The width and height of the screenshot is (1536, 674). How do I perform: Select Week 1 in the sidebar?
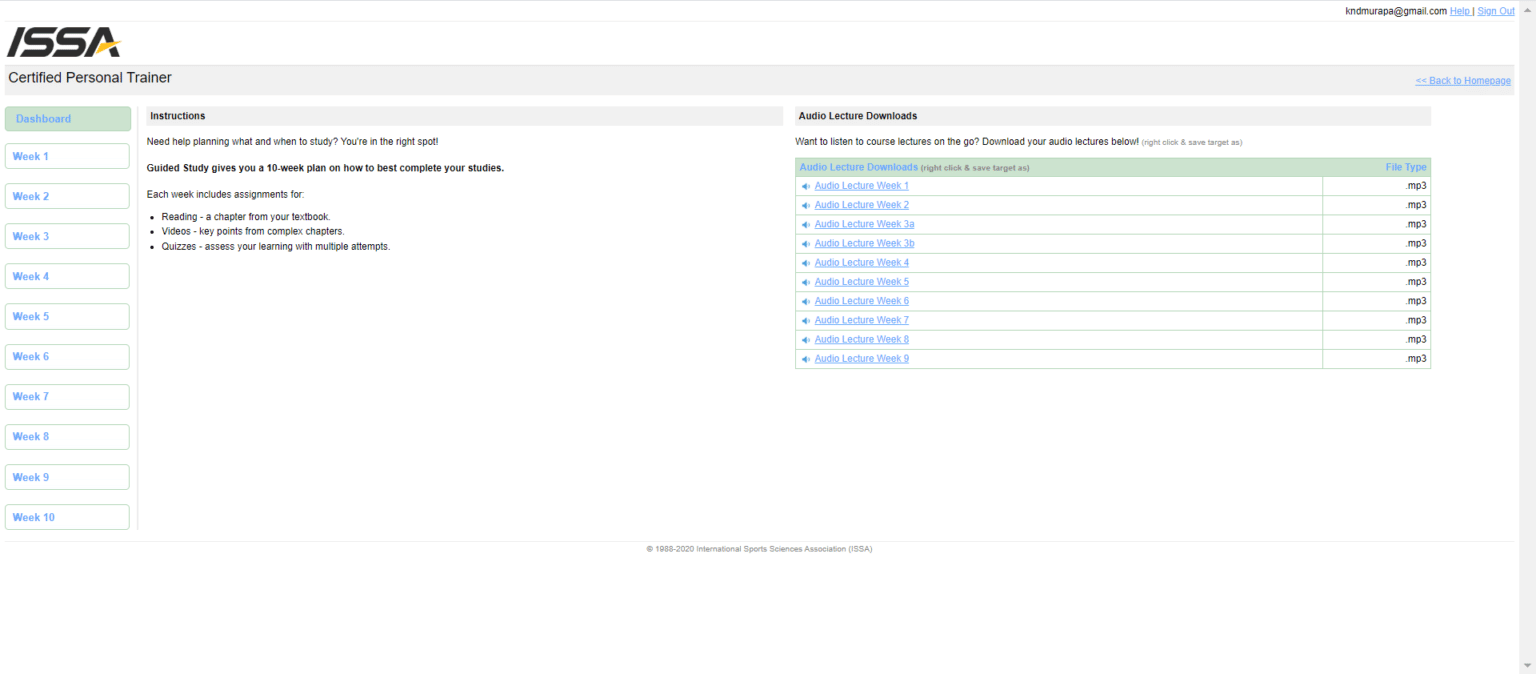[67, 156]
